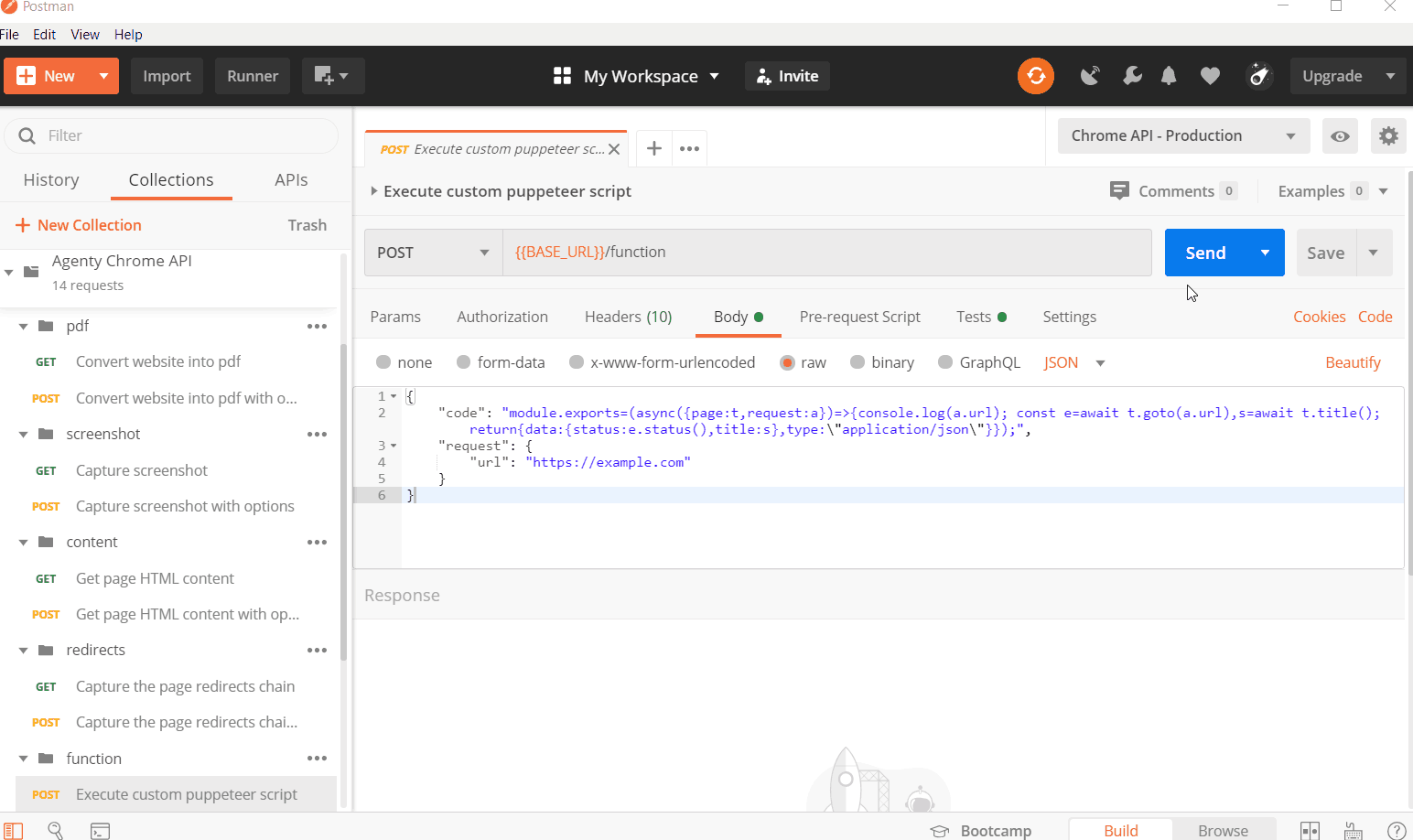The image size is (1413, 840).
Task: Open the POST method dropdown
Action: pos(433,253)
